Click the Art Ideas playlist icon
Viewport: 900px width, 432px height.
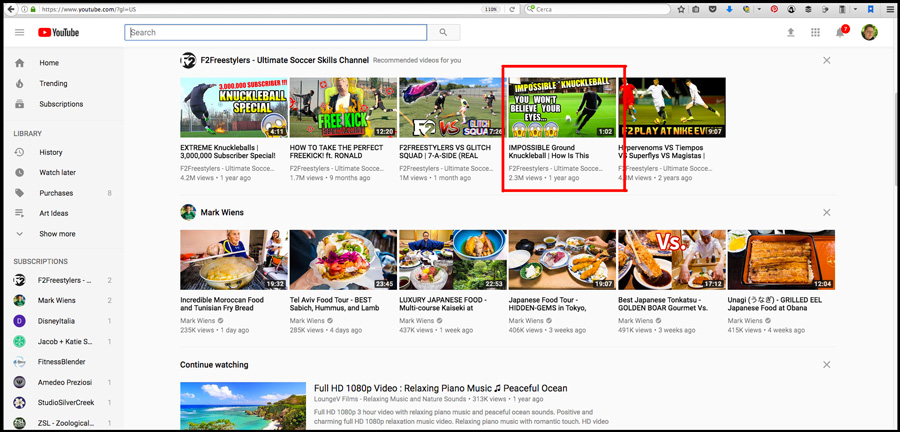pyautogui.click(x=20, y=213)
